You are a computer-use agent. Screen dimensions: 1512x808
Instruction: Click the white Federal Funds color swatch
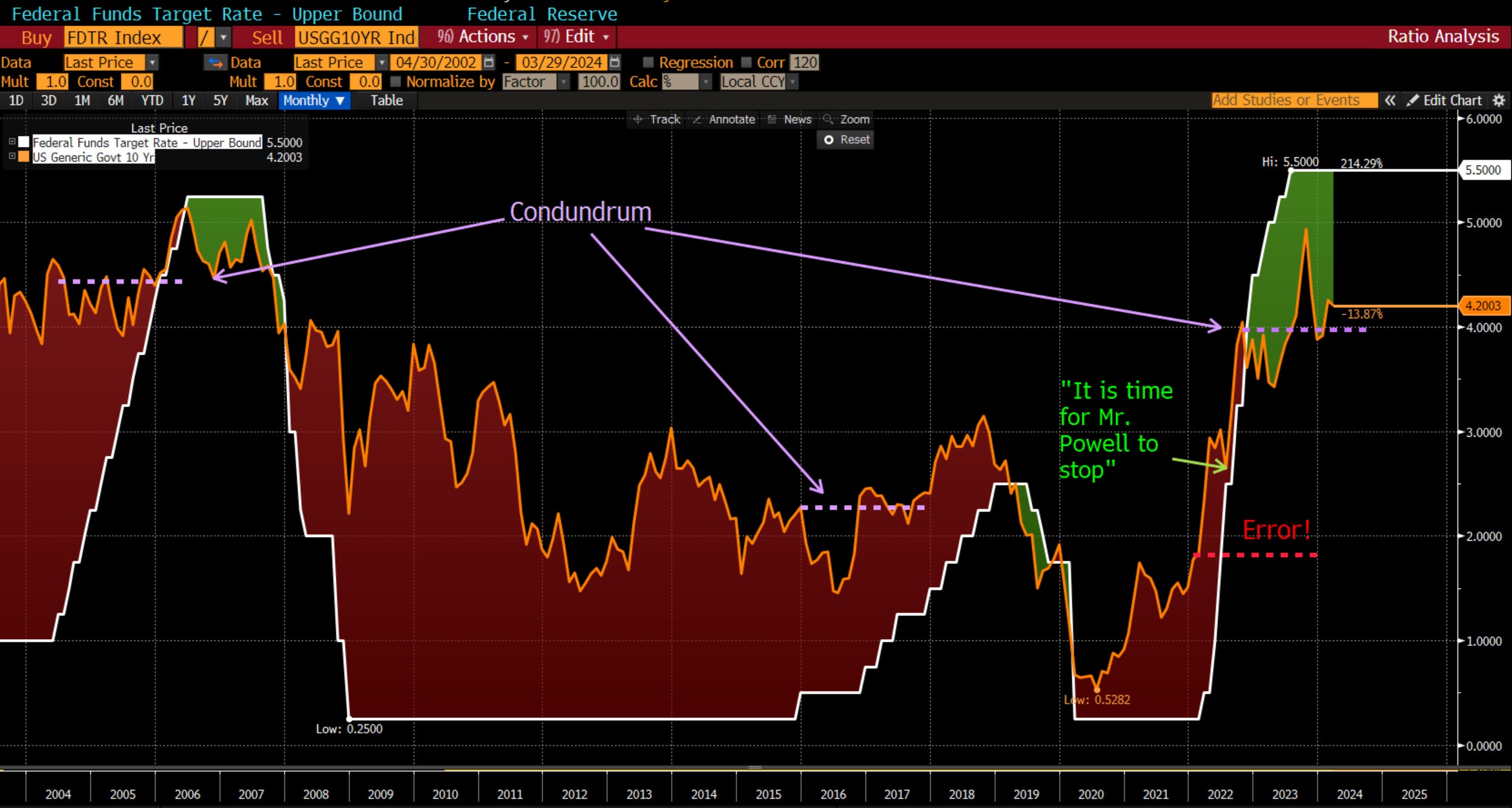24,142
